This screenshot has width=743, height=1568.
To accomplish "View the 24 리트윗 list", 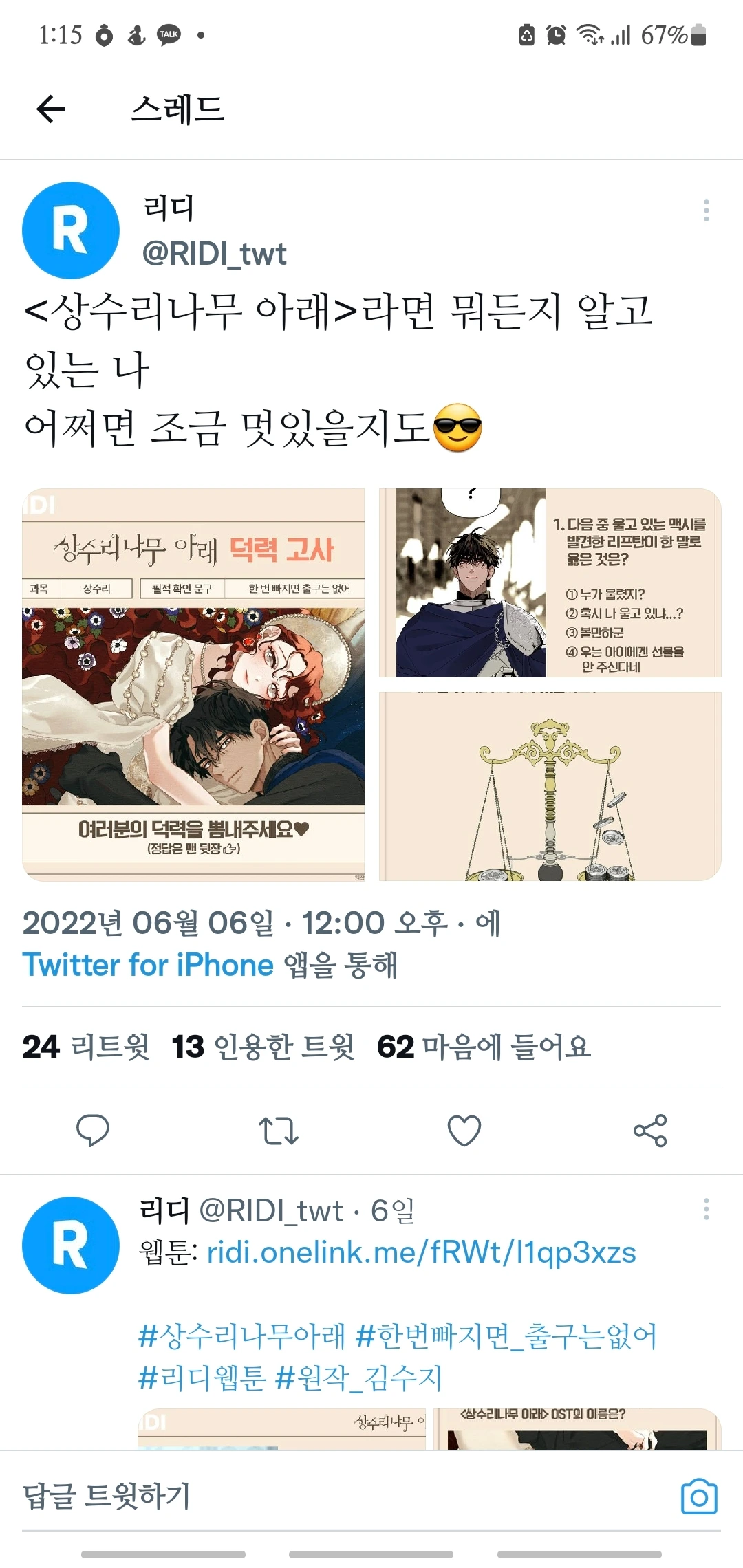I will coord(86,1047).
